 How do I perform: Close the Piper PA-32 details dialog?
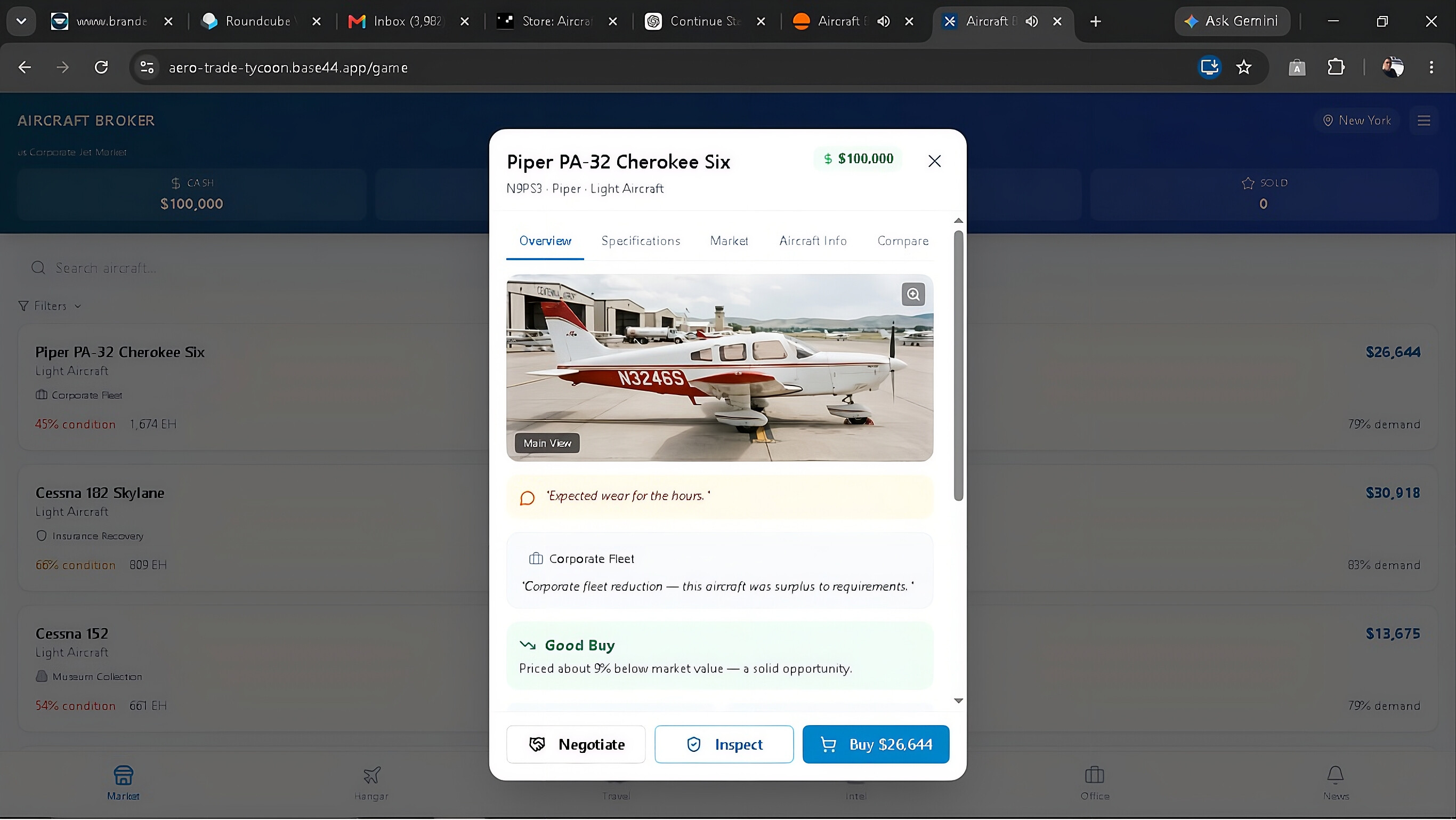click(x=934, y=161)
